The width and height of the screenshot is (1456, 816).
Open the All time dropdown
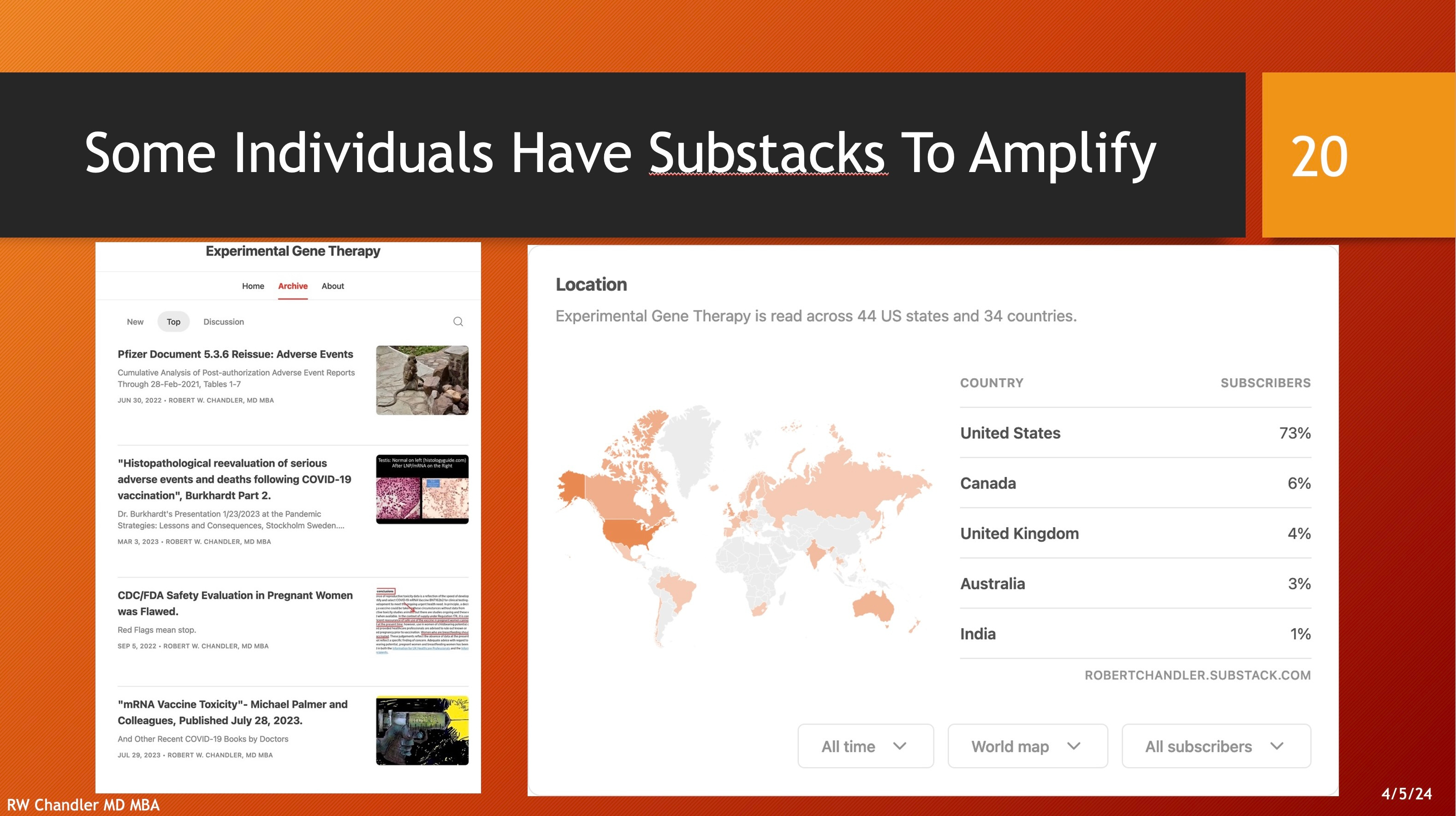[x=865, y=746]
